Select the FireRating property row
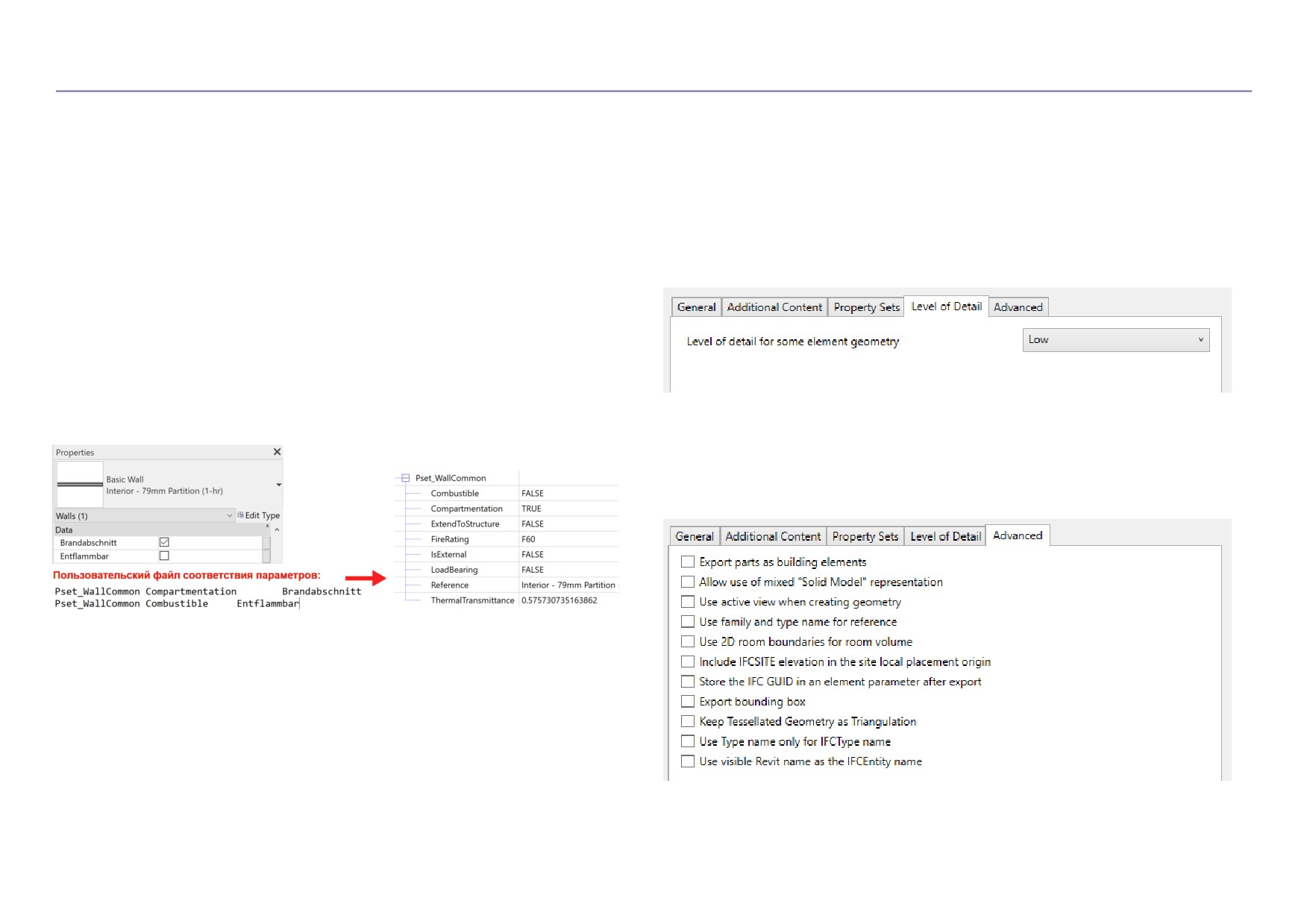 pyautogui.click(x=507, y=539)
